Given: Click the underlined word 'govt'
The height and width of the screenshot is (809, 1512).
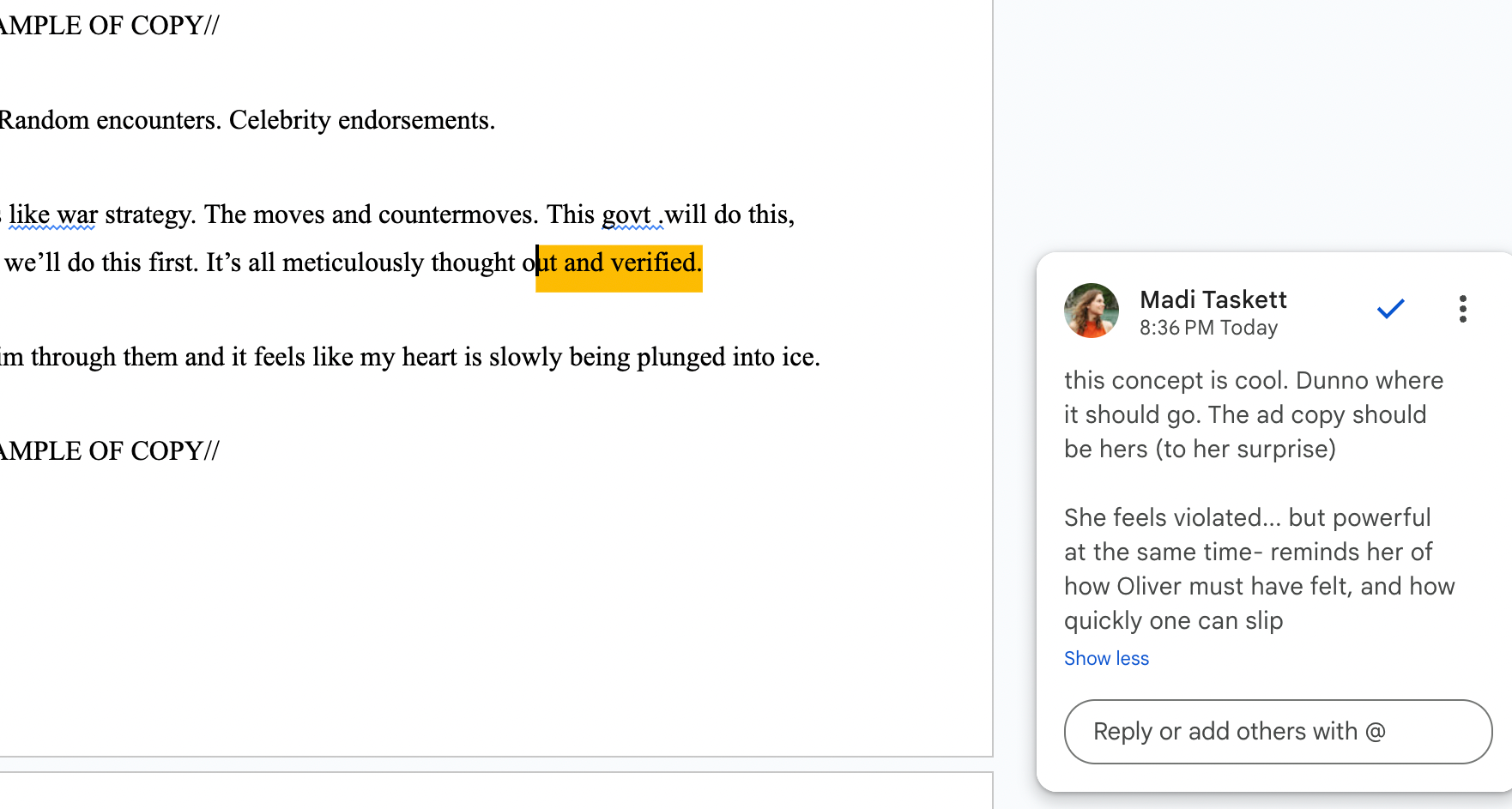Looking at the screenshot, I should coord(626,214).
